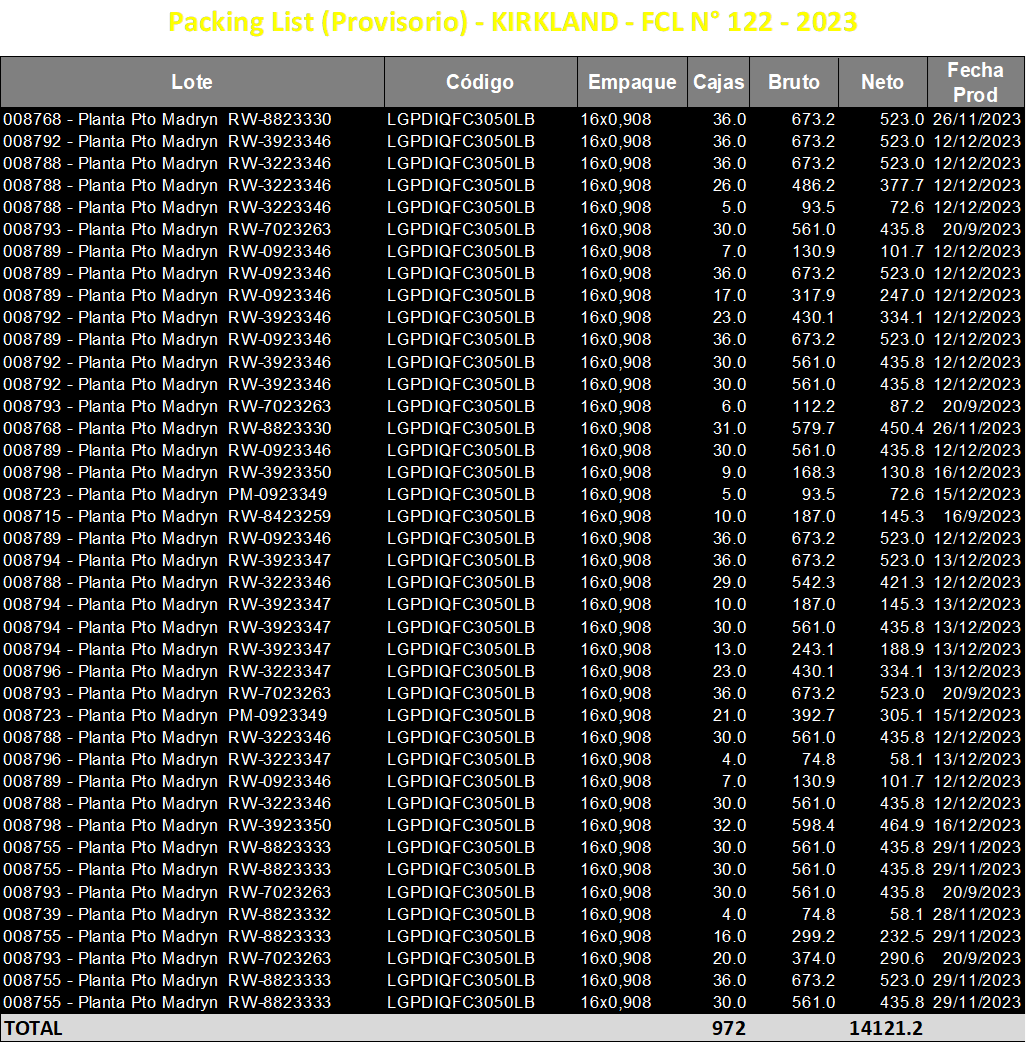The image size is (1026, 1043).
Task: Select the production date 28/11/2023
Action: coord(977,914)
